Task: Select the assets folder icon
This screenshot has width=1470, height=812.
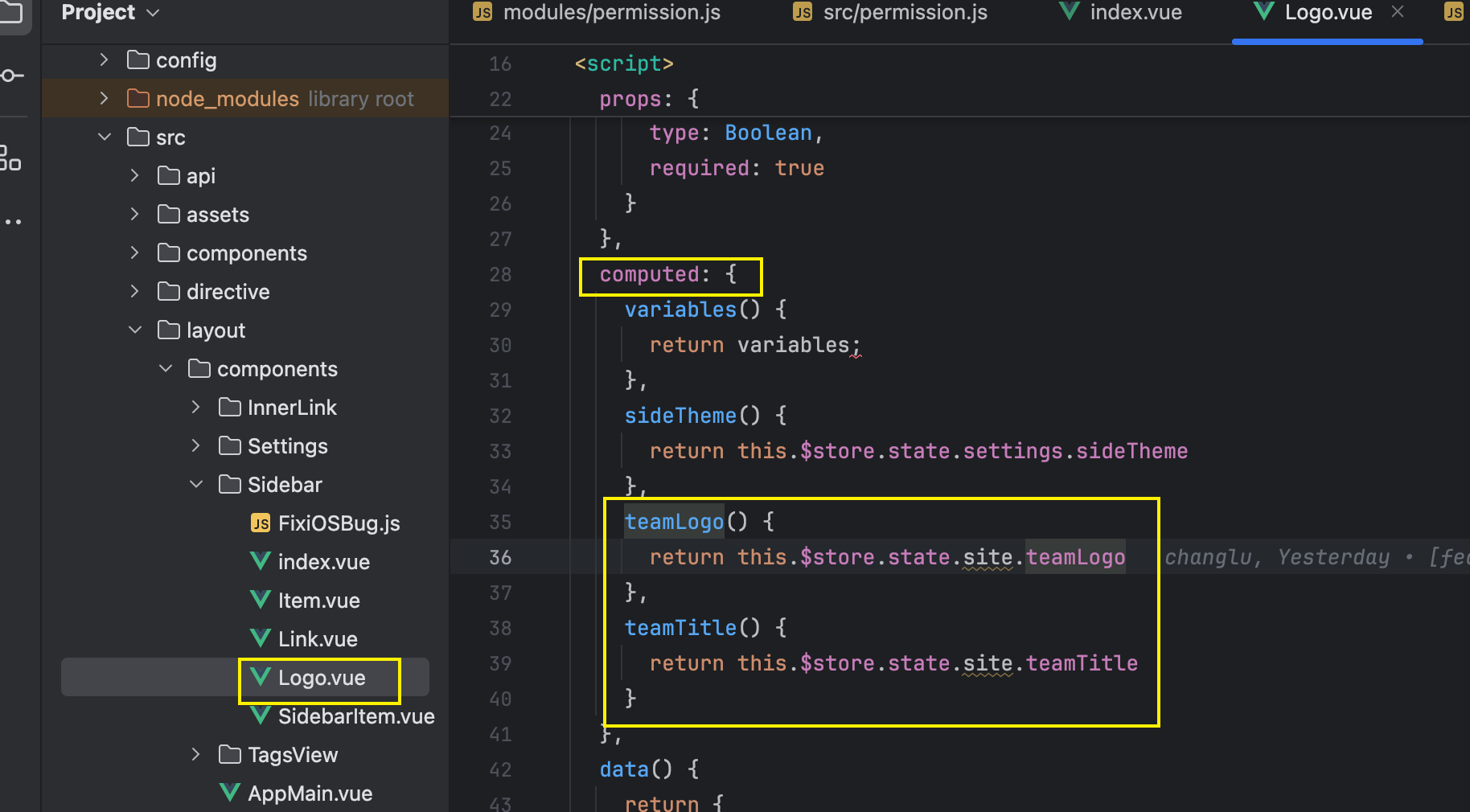Action: pos(169,215)
